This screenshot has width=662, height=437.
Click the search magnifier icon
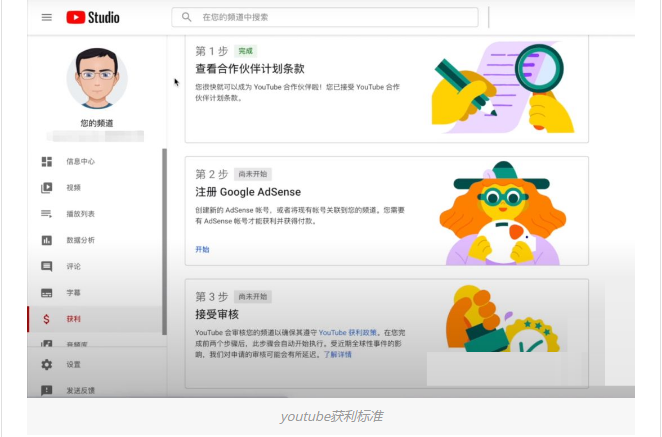186,17
